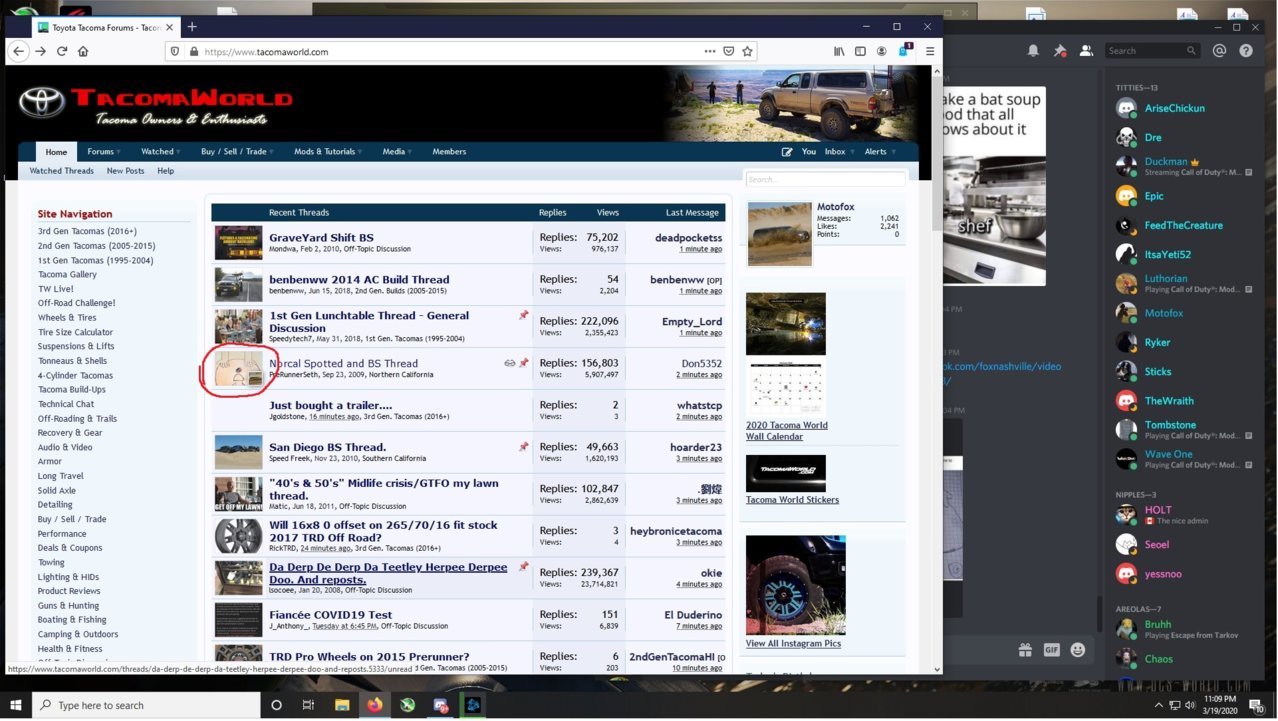
Task: Click the Firefox forward arrow
Action: [40, 51]
